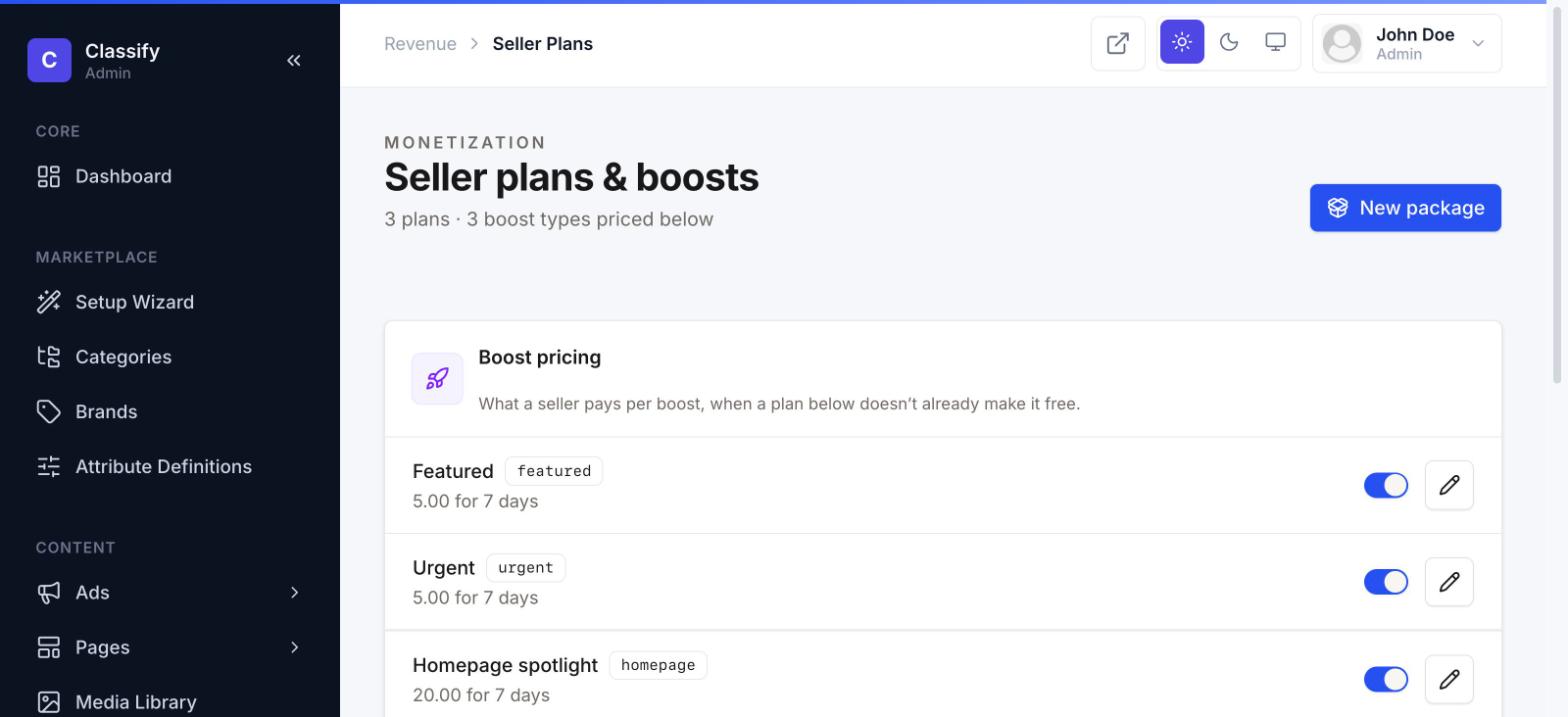The image size is (1568, 717).
Task: Click the New package button
Action: click(1405, 208)
